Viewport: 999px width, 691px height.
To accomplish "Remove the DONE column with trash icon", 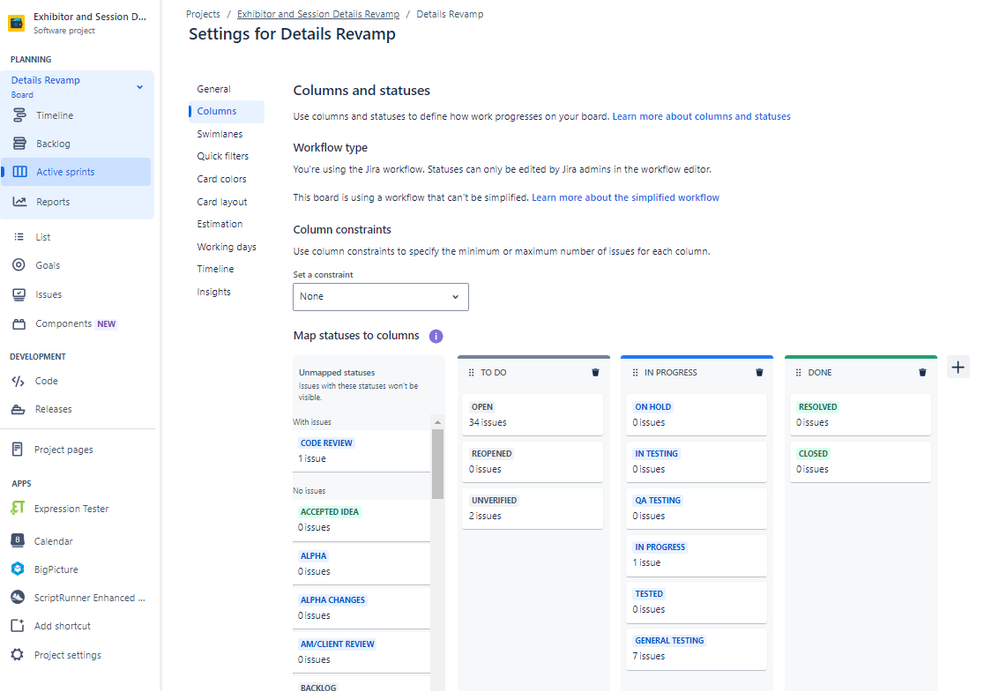I will [x=922, y=373].
